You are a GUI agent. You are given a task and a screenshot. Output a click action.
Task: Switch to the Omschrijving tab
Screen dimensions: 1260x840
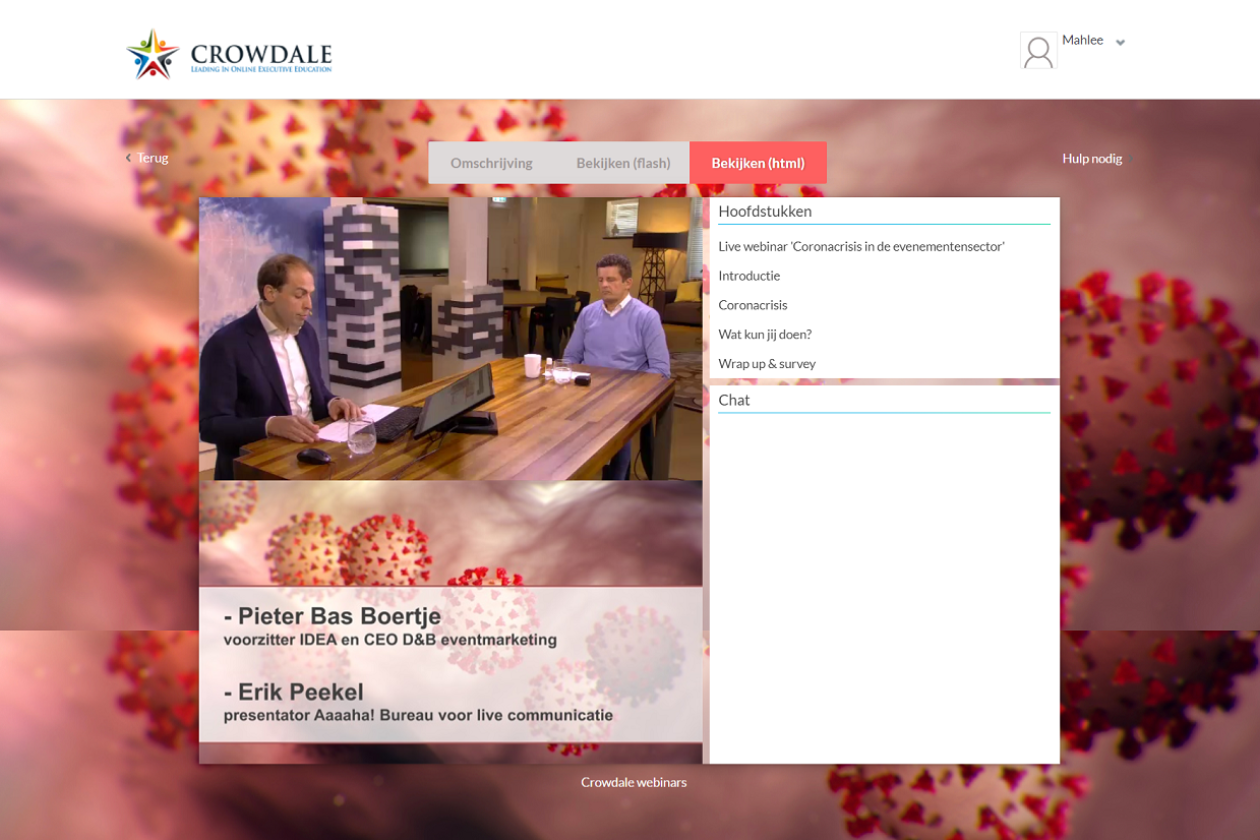491,163
